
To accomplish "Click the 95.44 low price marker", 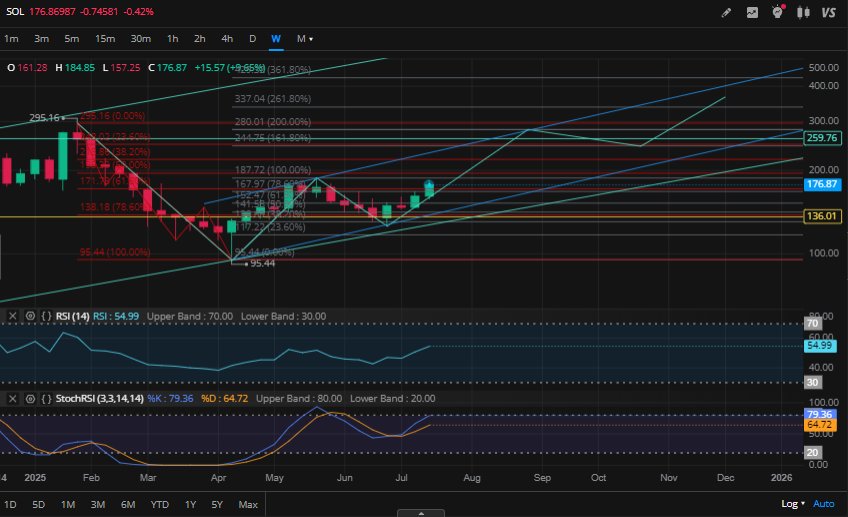I will click(262, 263).
